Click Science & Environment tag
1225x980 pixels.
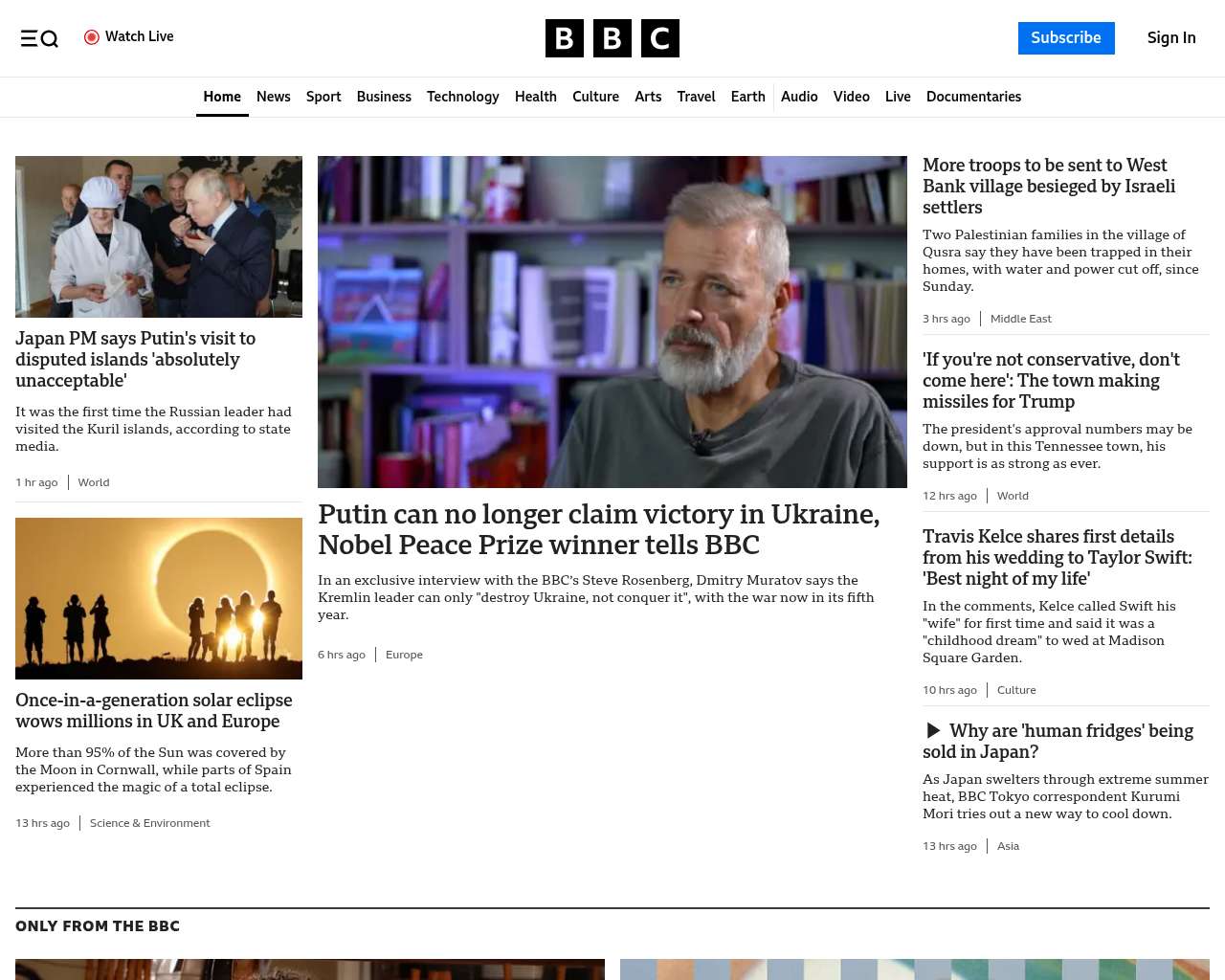tap(150, 823)
